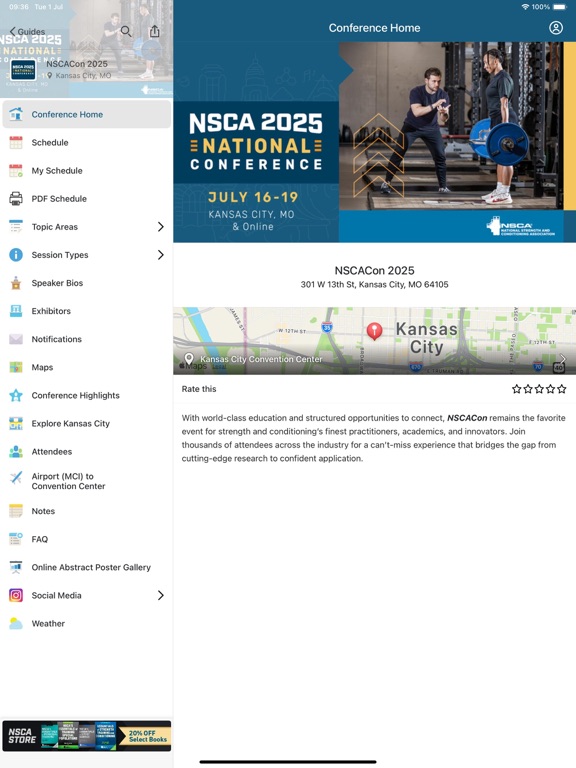The width and height of the screenshot is (576, 768).
Task: Tap the Exhibitors booth icon
Action: click(16, 311)
